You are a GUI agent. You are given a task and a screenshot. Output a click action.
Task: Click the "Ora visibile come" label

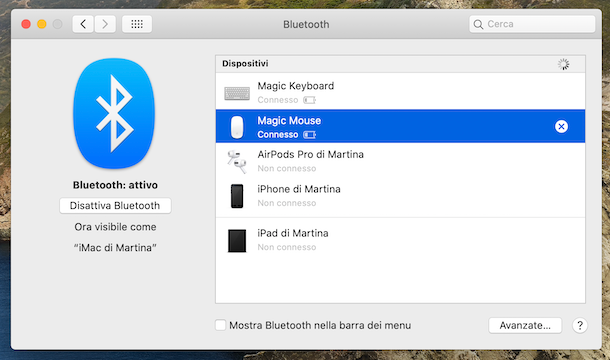pyautogui.click(x=115, y=227)
